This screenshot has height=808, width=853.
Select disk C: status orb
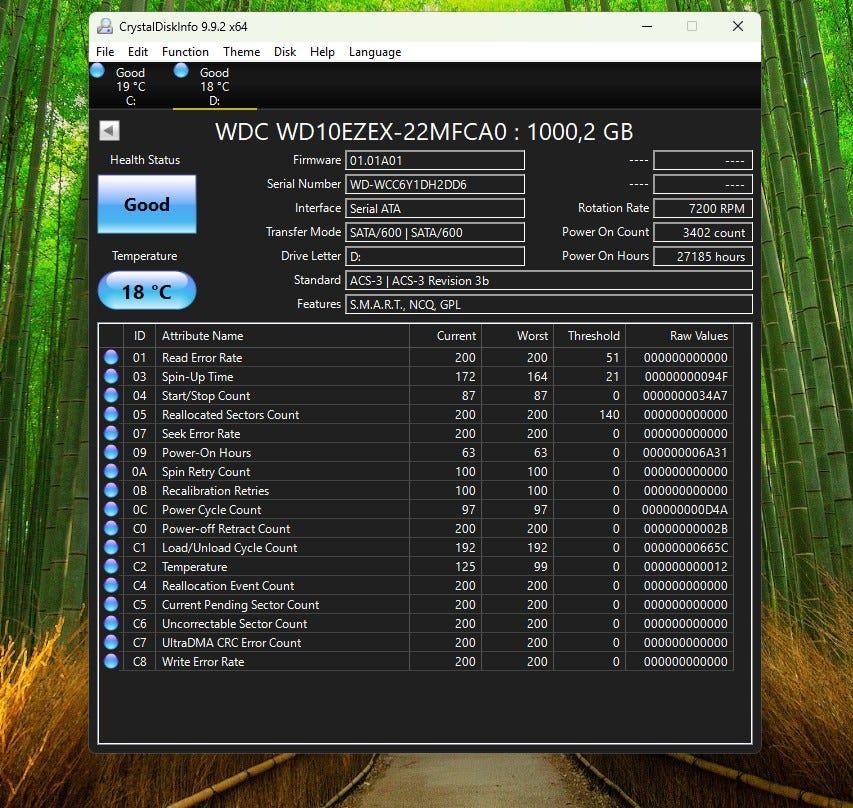pyautogui.click(x=97, y=71)
